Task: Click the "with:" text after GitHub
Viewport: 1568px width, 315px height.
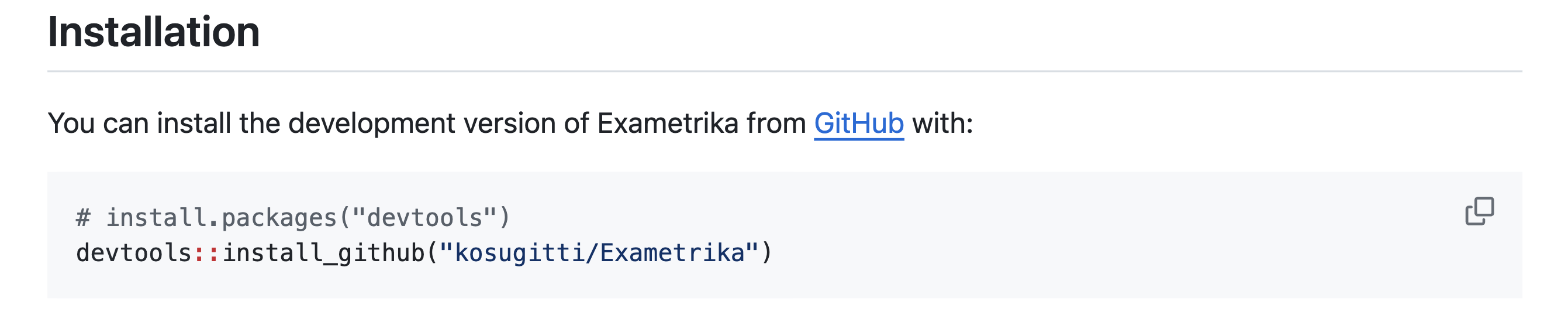Action: [942, 124]
